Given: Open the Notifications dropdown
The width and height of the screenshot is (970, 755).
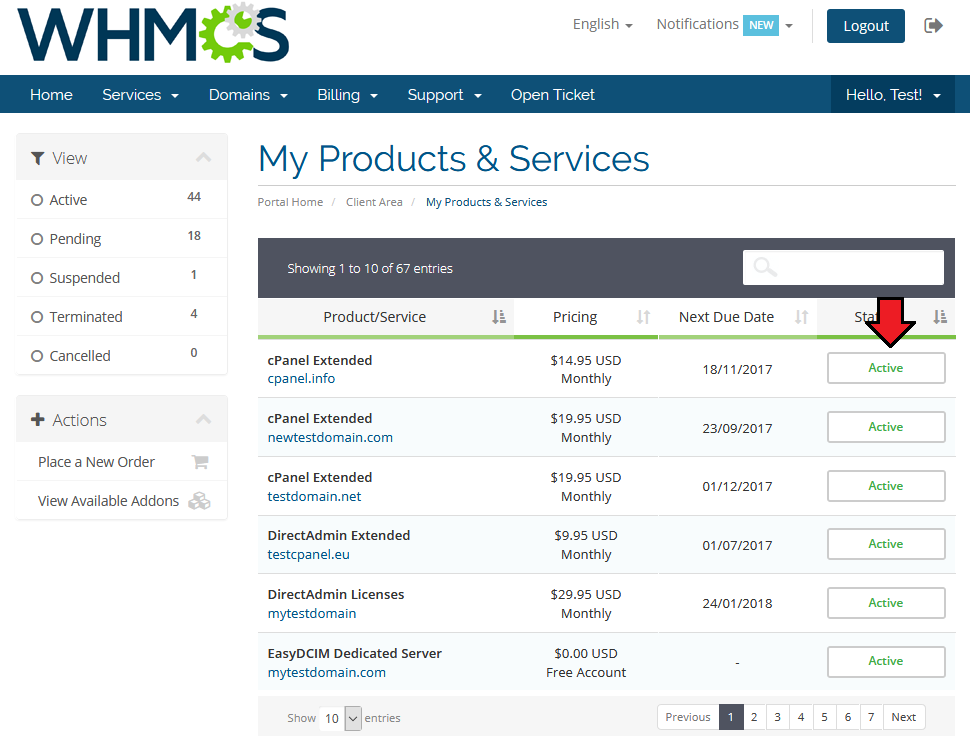Looking at the screenshot, I should pos(724,24).
